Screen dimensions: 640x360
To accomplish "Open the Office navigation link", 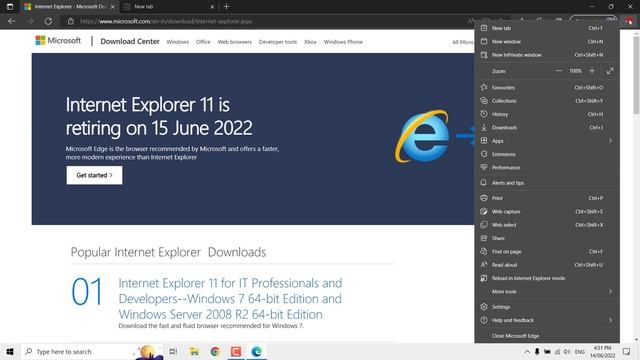I will 203,42.
